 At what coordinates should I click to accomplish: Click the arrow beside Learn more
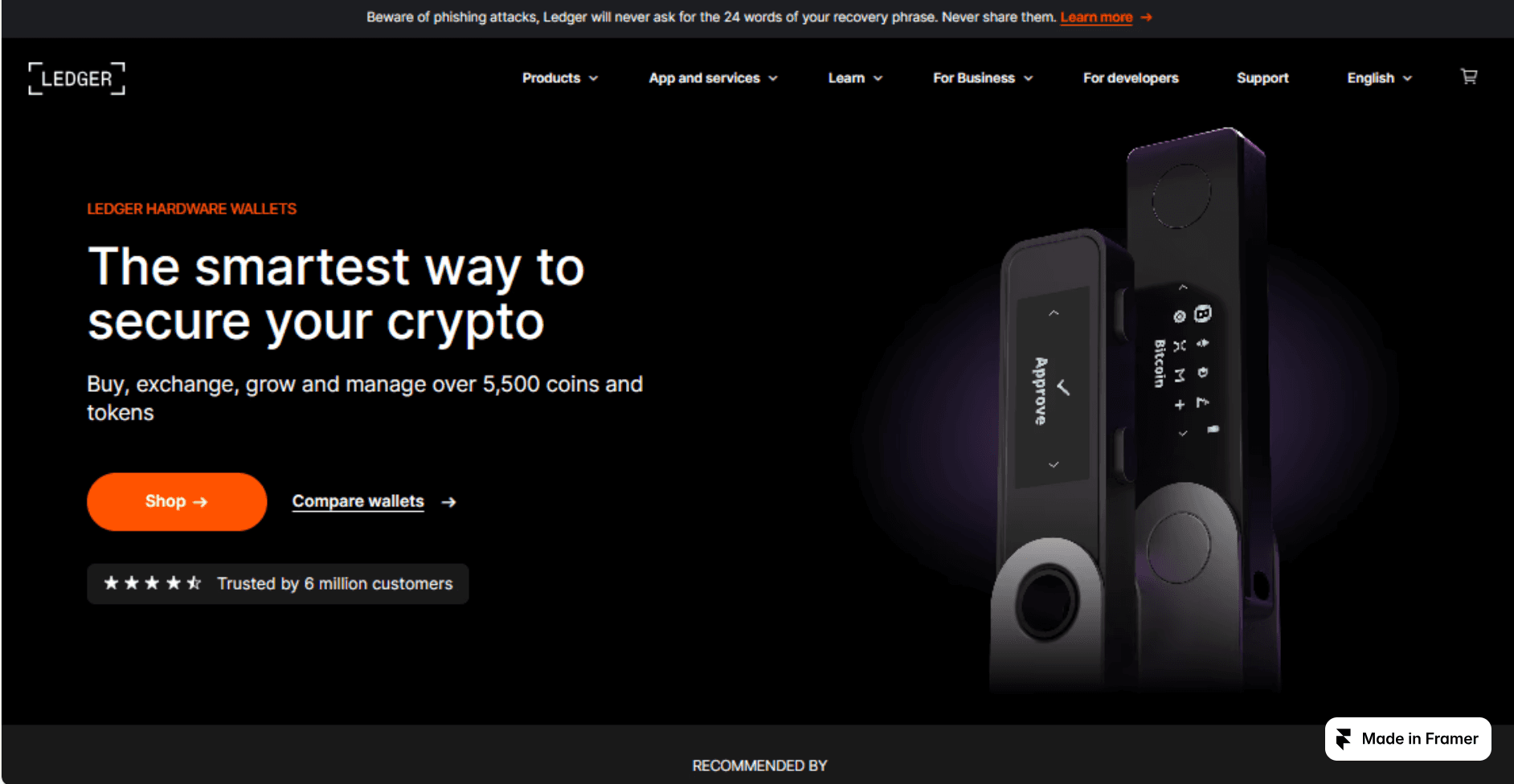click(1147, 17)
